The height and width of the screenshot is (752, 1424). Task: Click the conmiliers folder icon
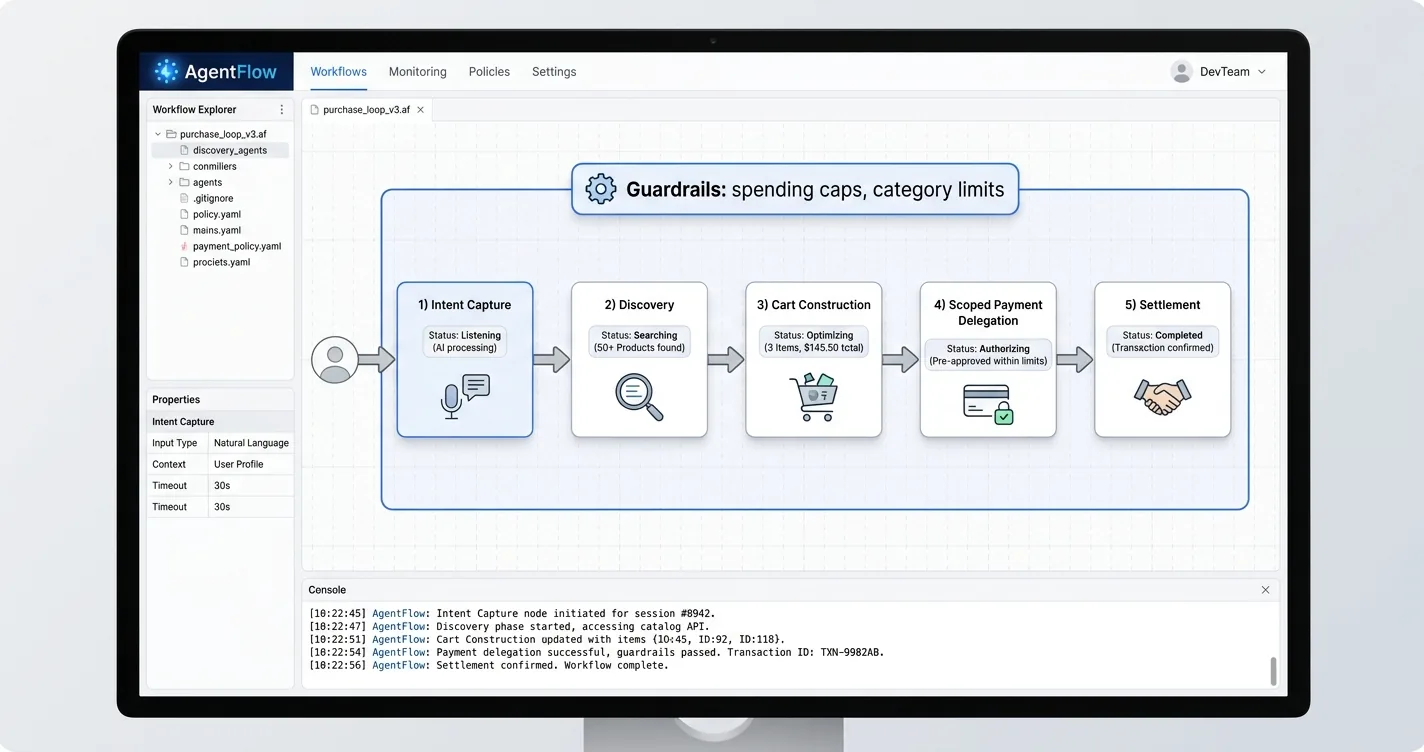184,166
